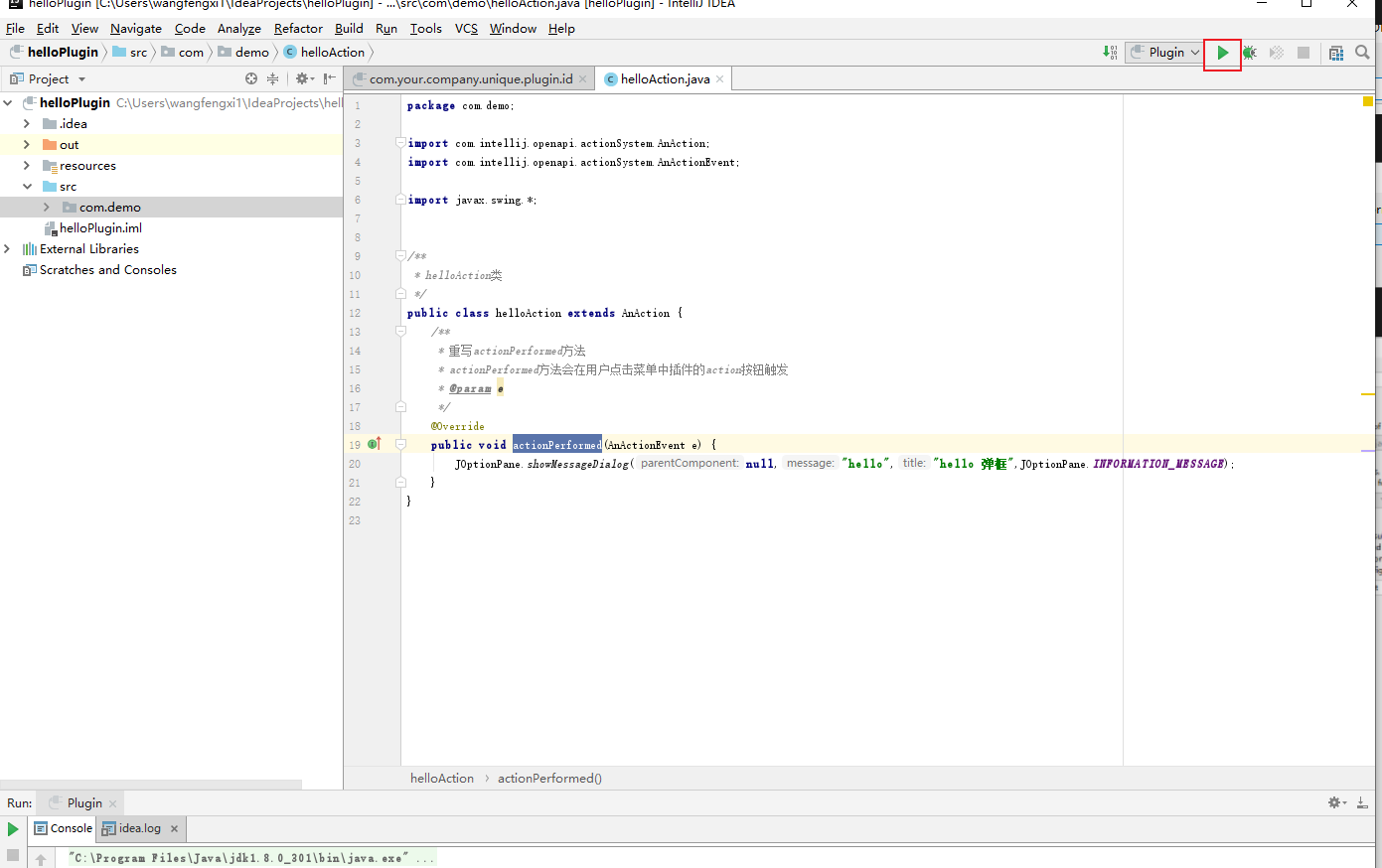Fold the actionPerformed method at line 19
This screenshot has height=868, width=1382.
pyautogui.click(x=400, y=444)
